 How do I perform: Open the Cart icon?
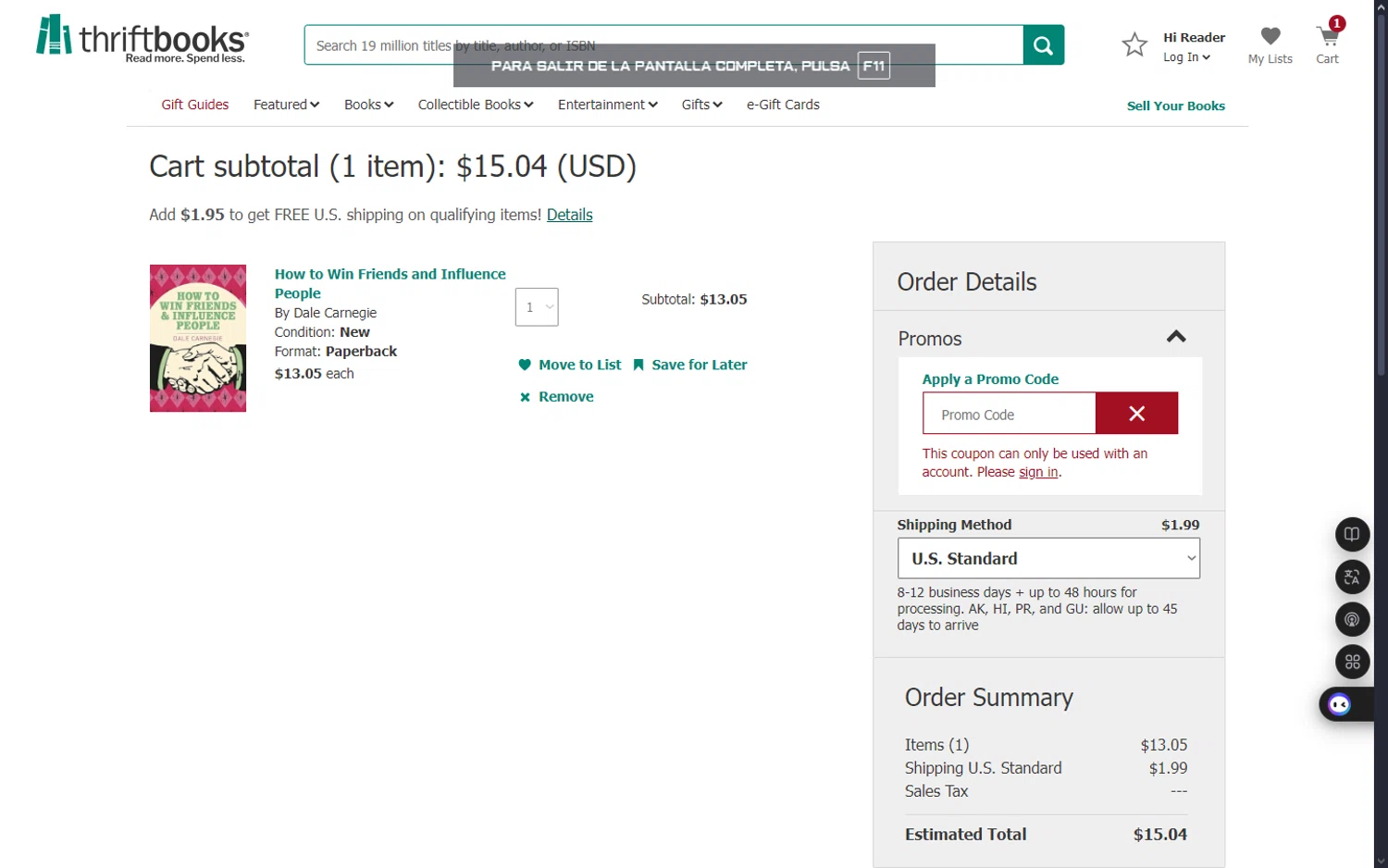1328,38
